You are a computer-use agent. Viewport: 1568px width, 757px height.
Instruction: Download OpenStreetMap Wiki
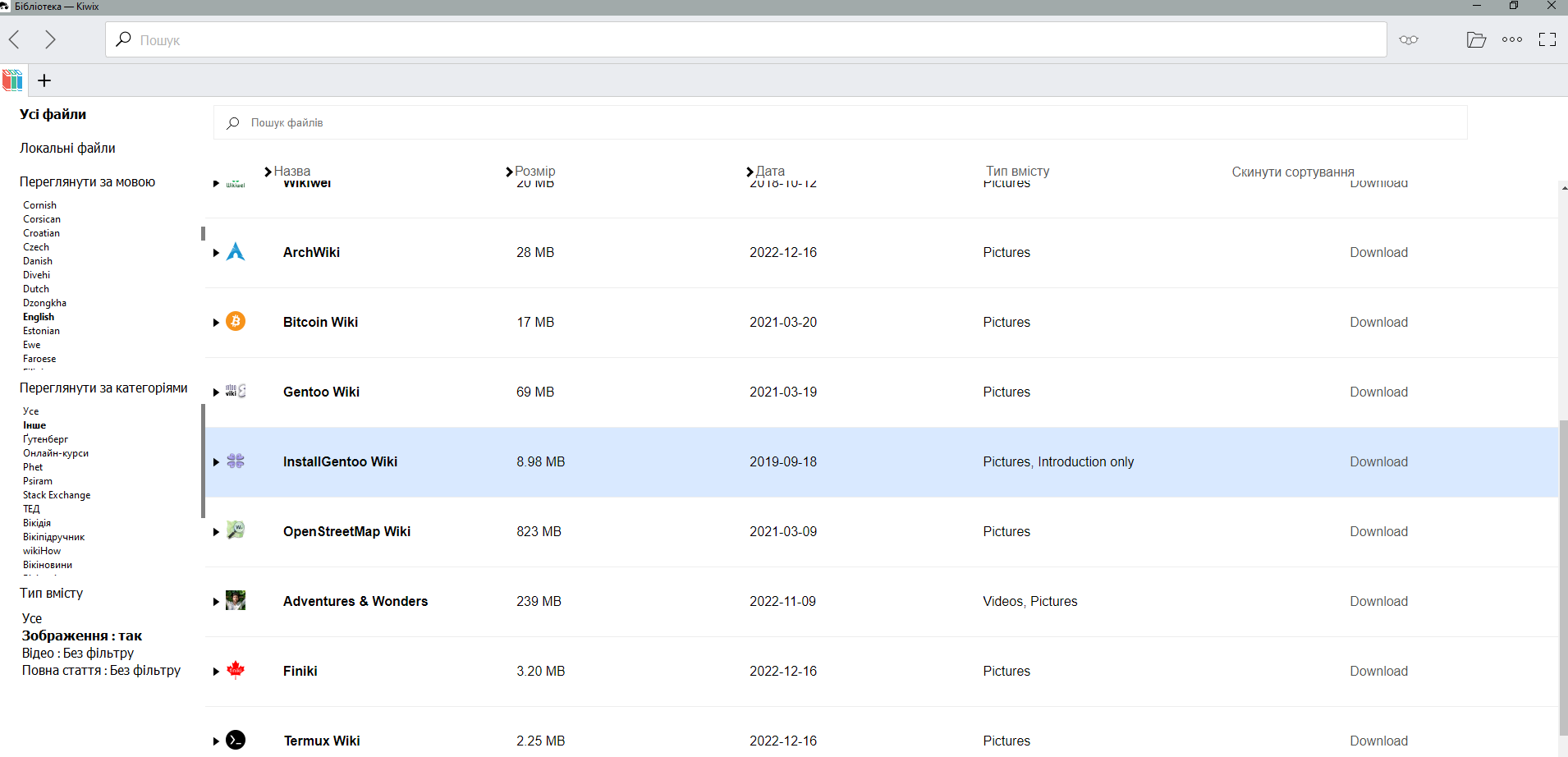pyautogui.click(x=1378, y=531)
